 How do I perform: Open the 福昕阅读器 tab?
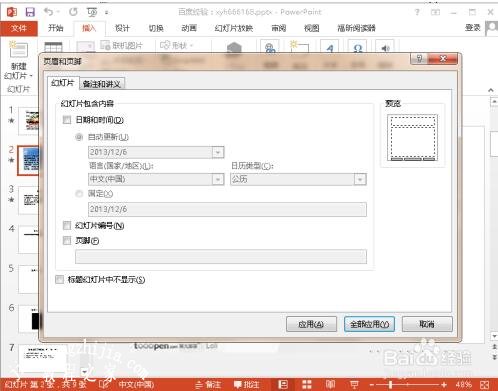tap(356, 28)
